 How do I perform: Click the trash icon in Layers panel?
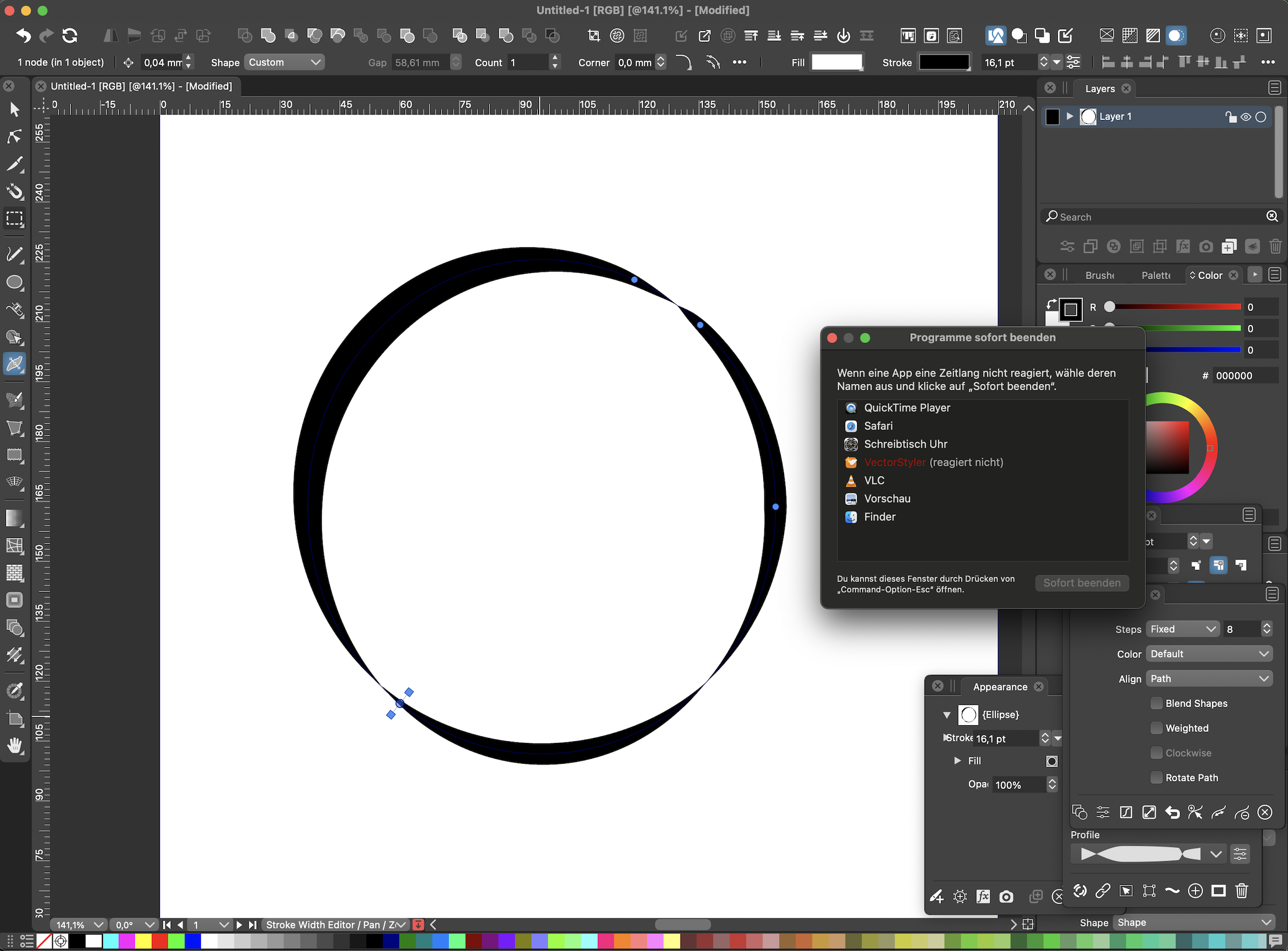tap(1275, 247)
